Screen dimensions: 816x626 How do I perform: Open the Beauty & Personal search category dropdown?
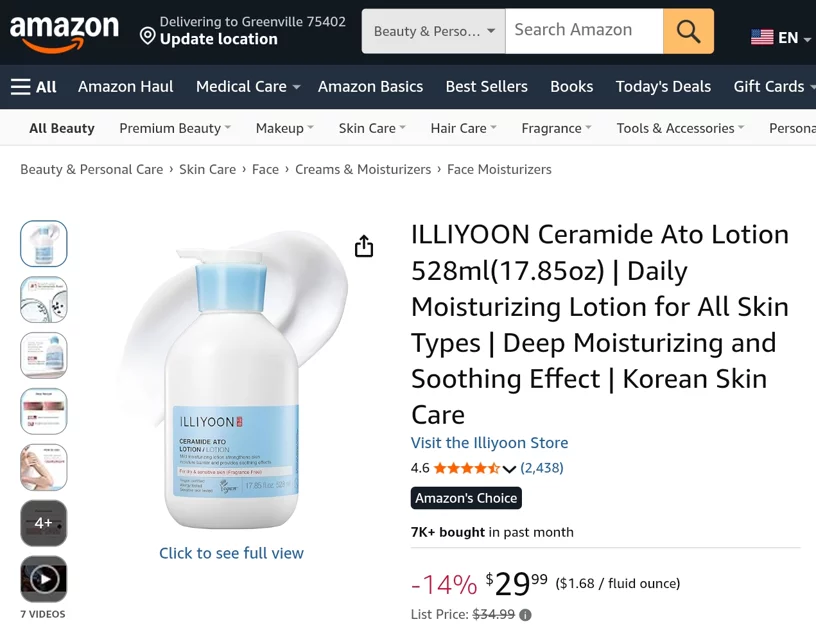(x=434, y=31)
